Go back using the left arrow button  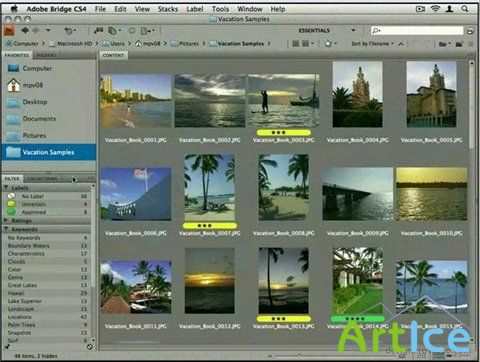pos(25,30)
